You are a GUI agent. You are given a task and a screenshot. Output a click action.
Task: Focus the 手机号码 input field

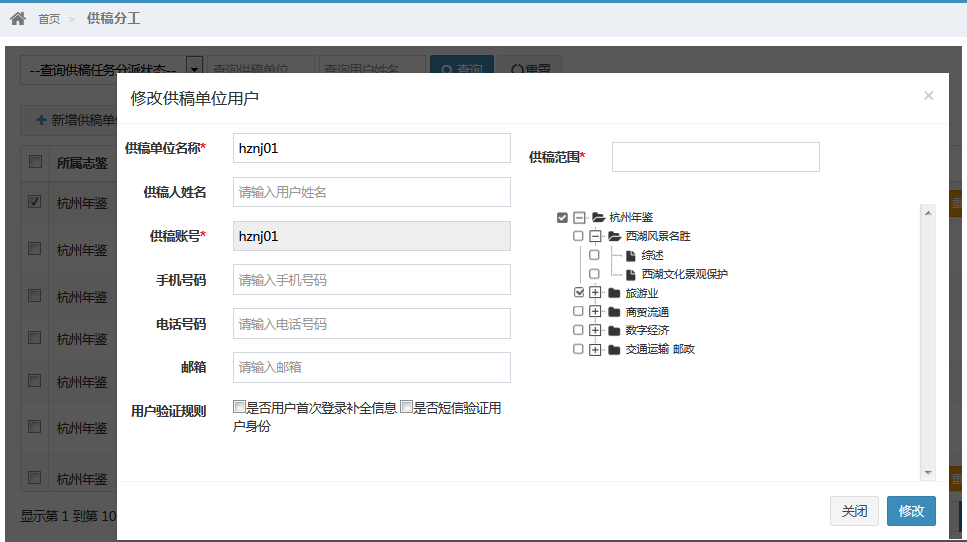(372, 280)
